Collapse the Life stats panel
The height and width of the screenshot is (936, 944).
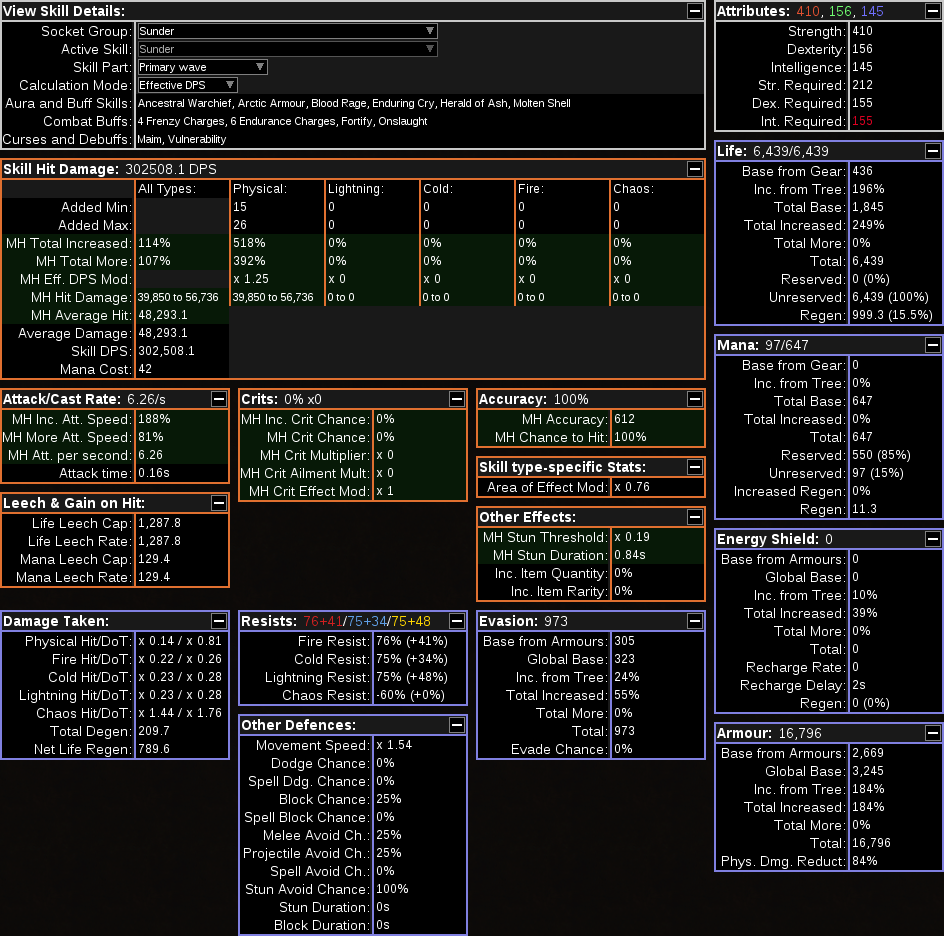(932, 151)
